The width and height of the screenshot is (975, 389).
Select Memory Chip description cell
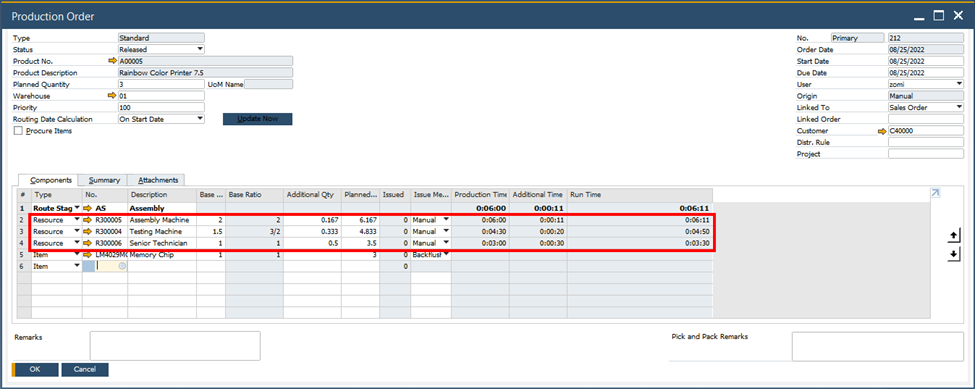pyautogui.click(x=162, y=255)
